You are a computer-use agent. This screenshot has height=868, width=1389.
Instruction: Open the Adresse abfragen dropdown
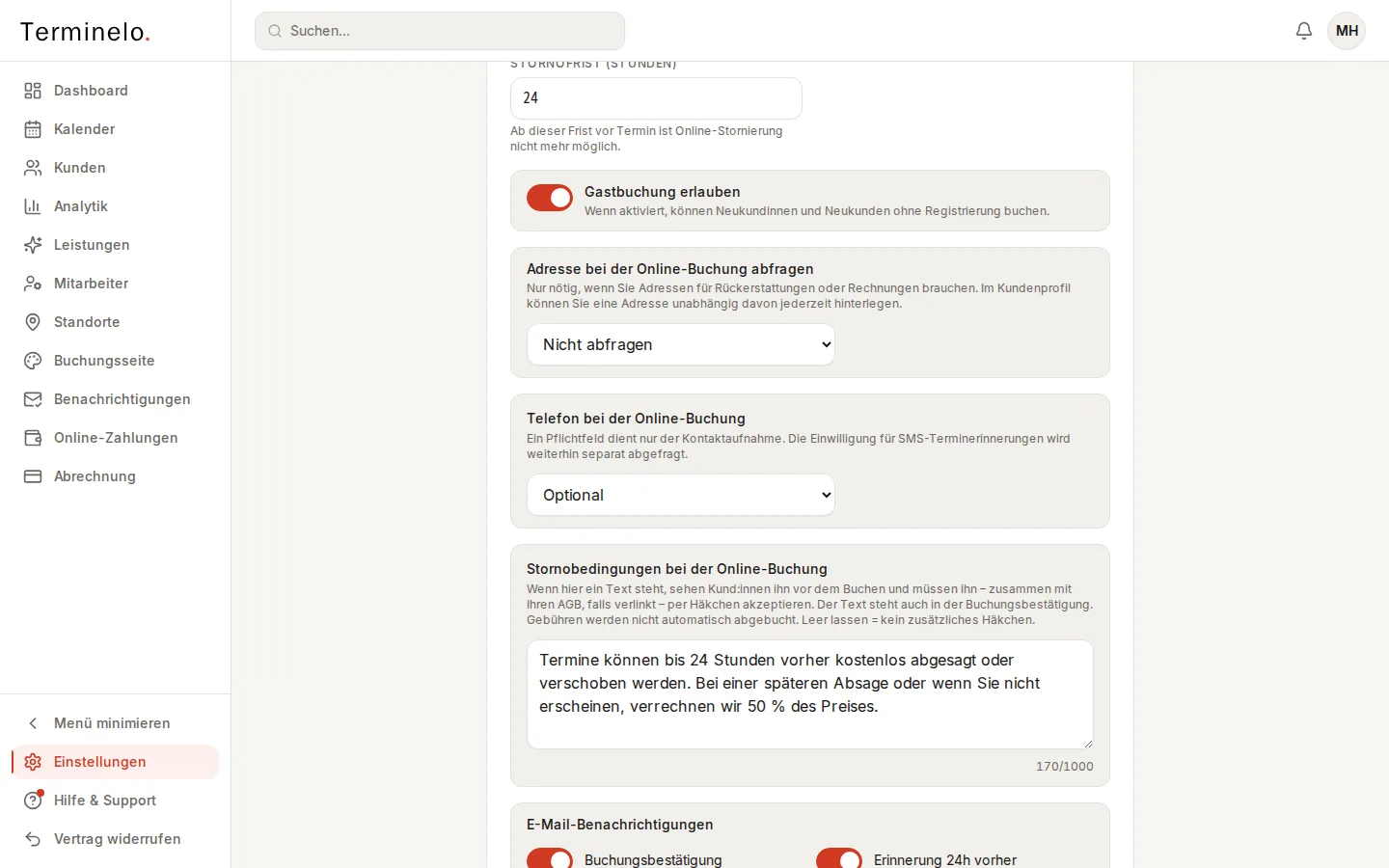681,344
